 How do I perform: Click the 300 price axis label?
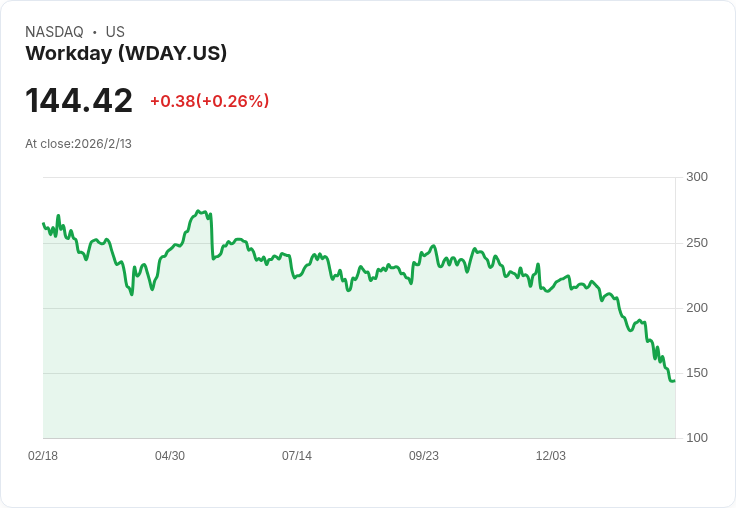tap(697, 177)
